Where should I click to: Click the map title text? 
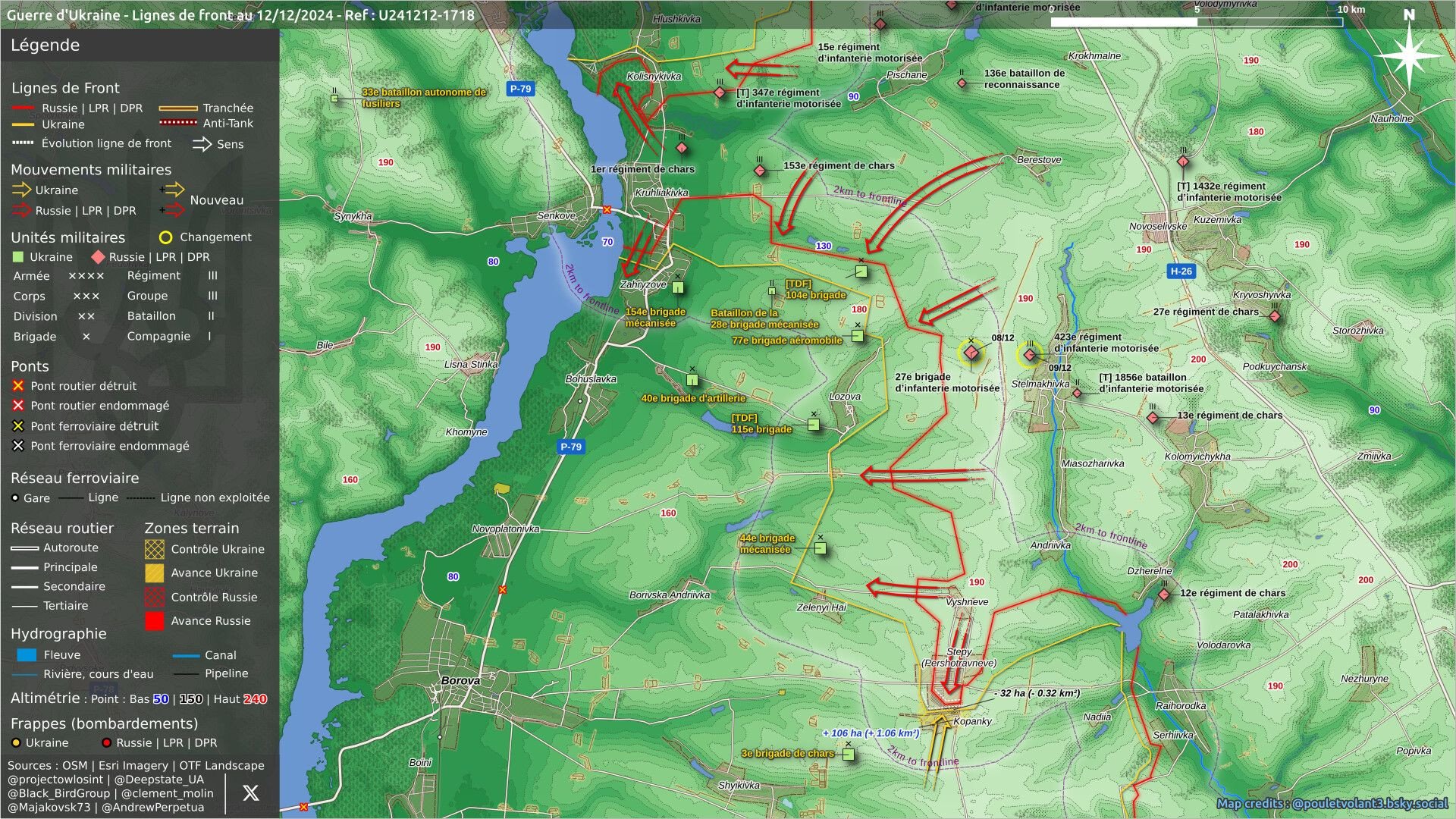pyautogui.click(x=240, y=15)
